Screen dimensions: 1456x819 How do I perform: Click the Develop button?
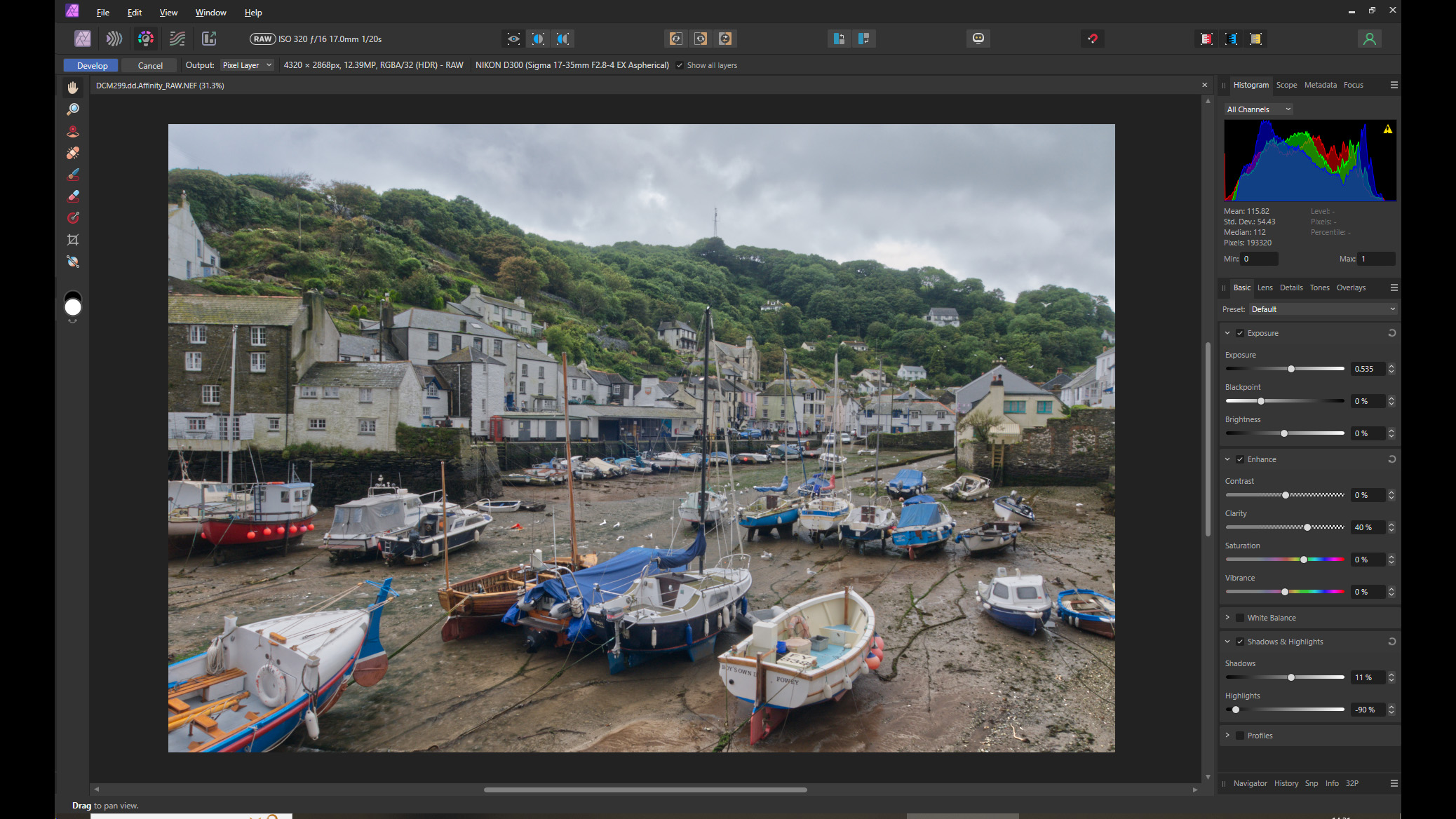[92, 65]
